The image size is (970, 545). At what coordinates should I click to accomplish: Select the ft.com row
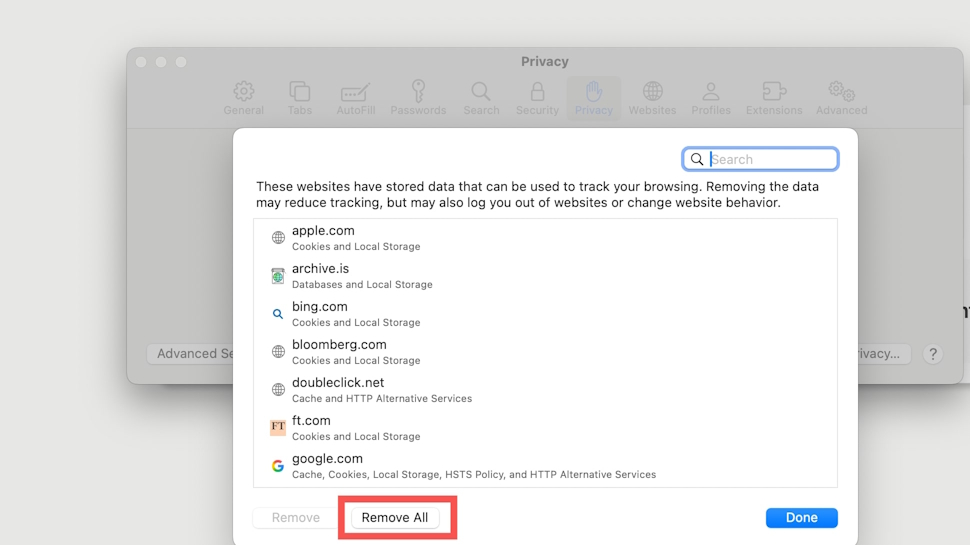tap(545, 427)
